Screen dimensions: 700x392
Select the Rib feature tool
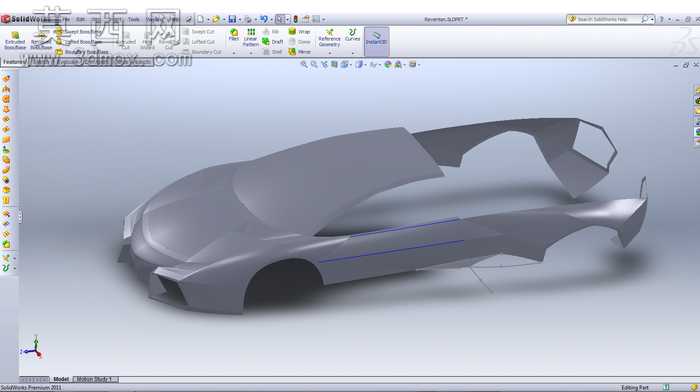[271, 32]
